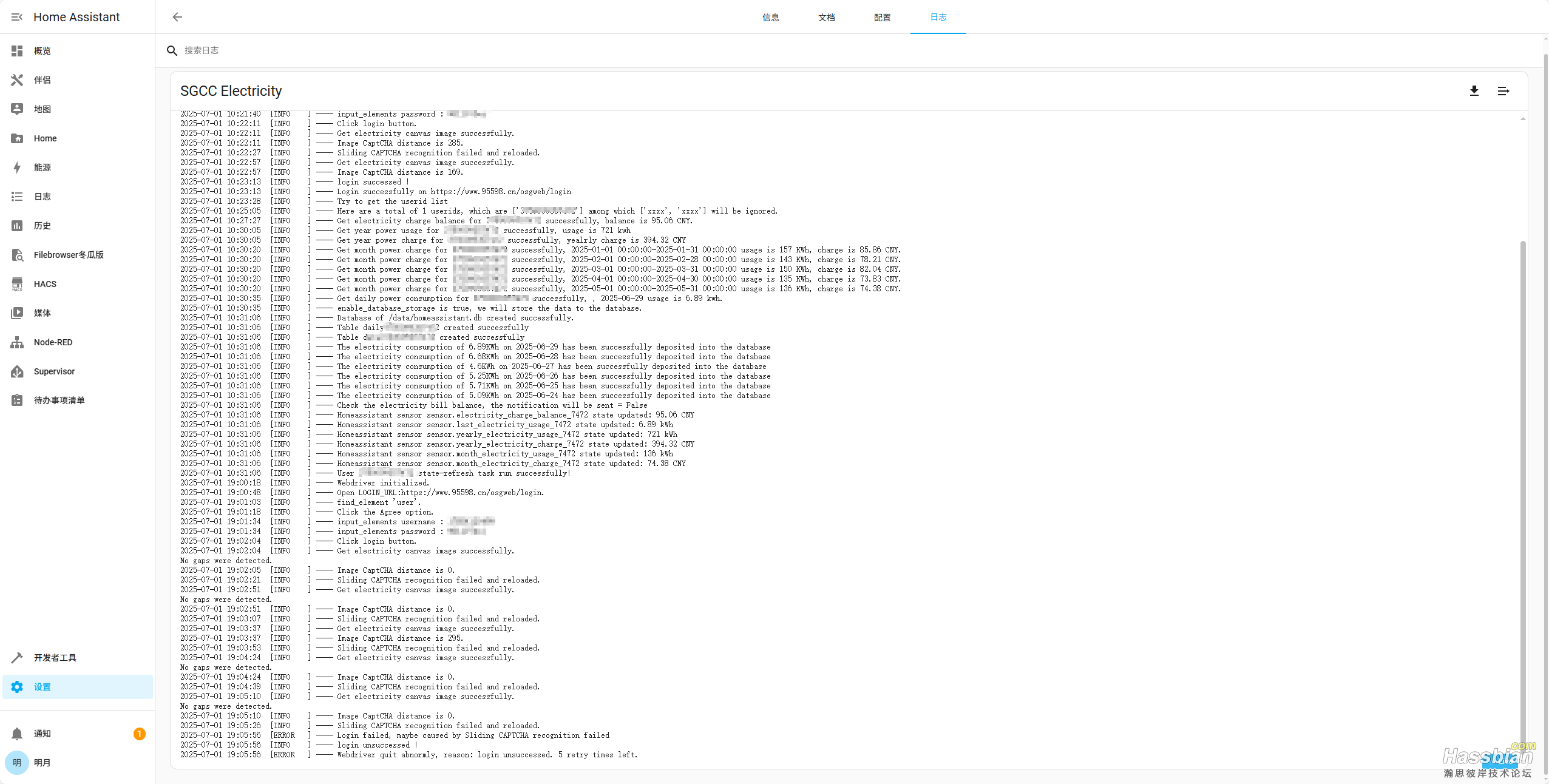Click the search magnifier icon
Screen dimensions: 1549x784
172,50
